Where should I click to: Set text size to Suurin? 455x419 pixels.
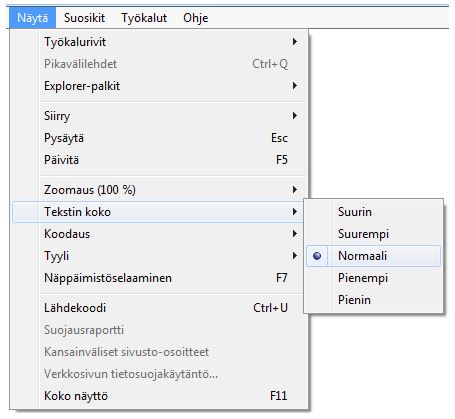coord(374,212)
